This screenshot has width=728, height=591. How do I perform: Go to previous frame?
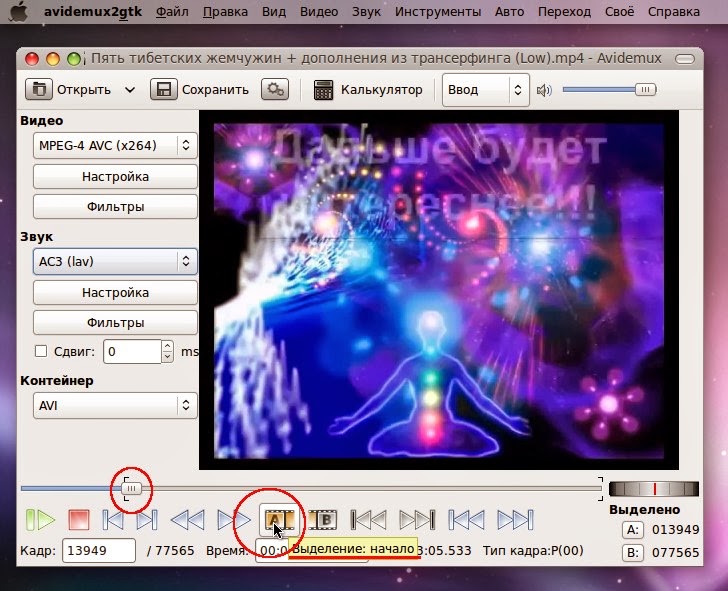[x=113, y=520]
